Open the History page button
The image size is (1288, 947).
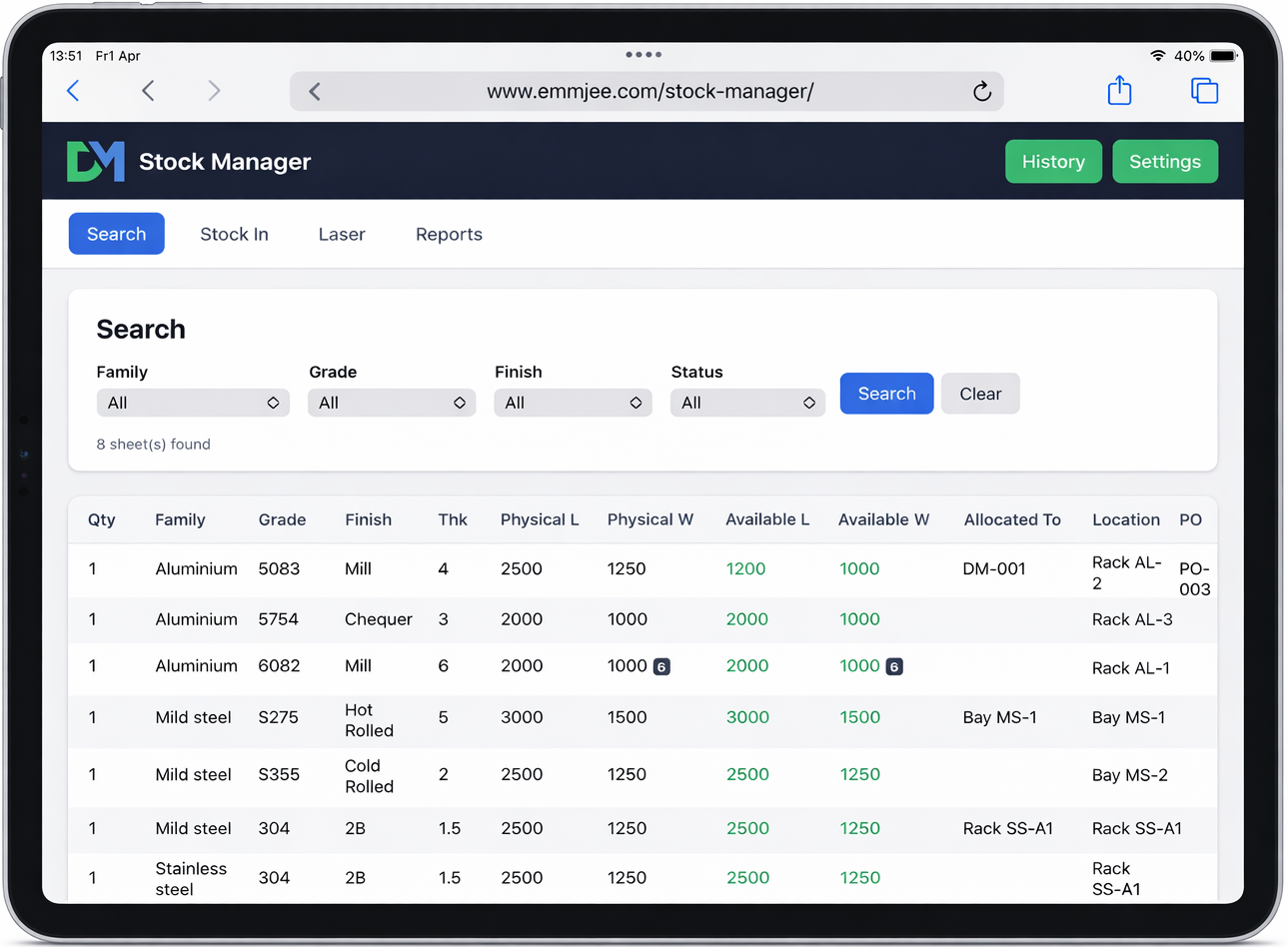tap(1053, 162)
